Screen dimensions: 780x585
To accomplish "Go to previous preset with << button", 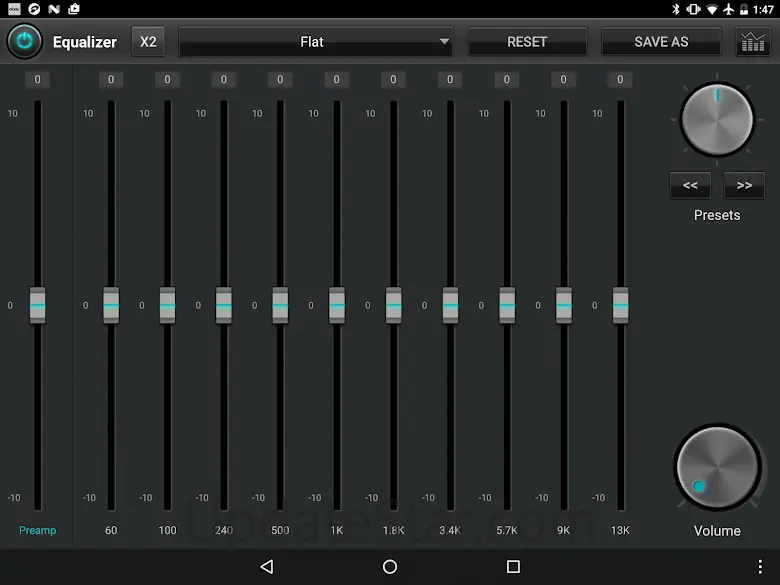I will pos(690,185).
